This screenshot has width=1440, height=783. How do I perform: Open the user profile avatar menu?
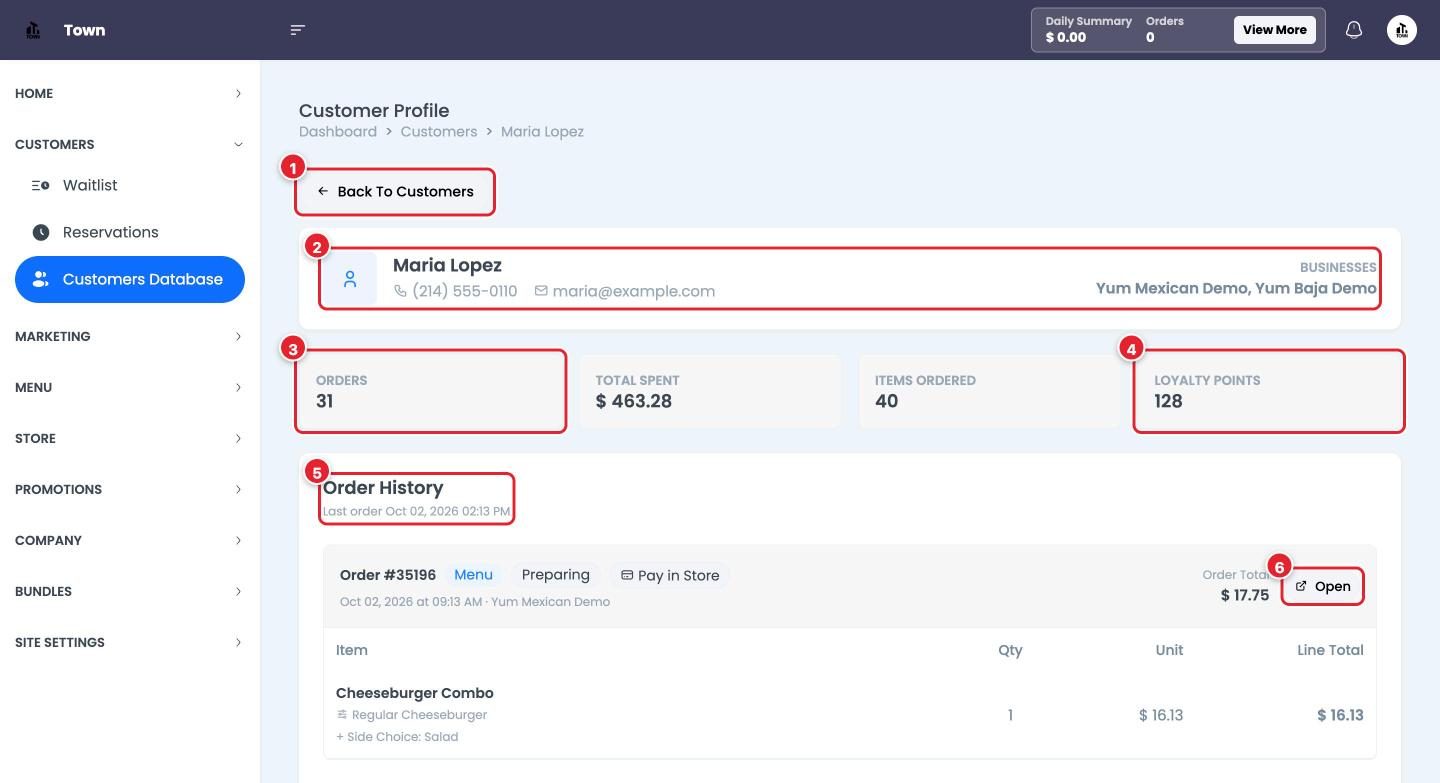1402,30
